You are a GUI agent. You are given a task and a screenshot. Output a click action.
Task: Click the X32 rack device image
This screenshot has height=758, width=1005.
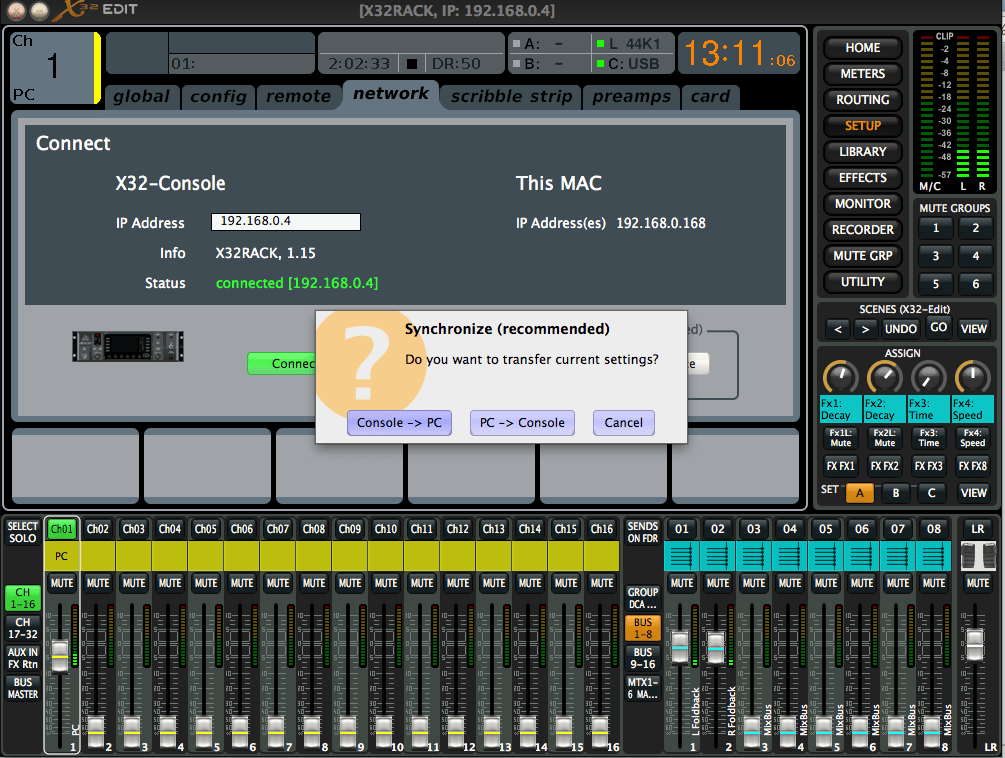pos(128,347)
